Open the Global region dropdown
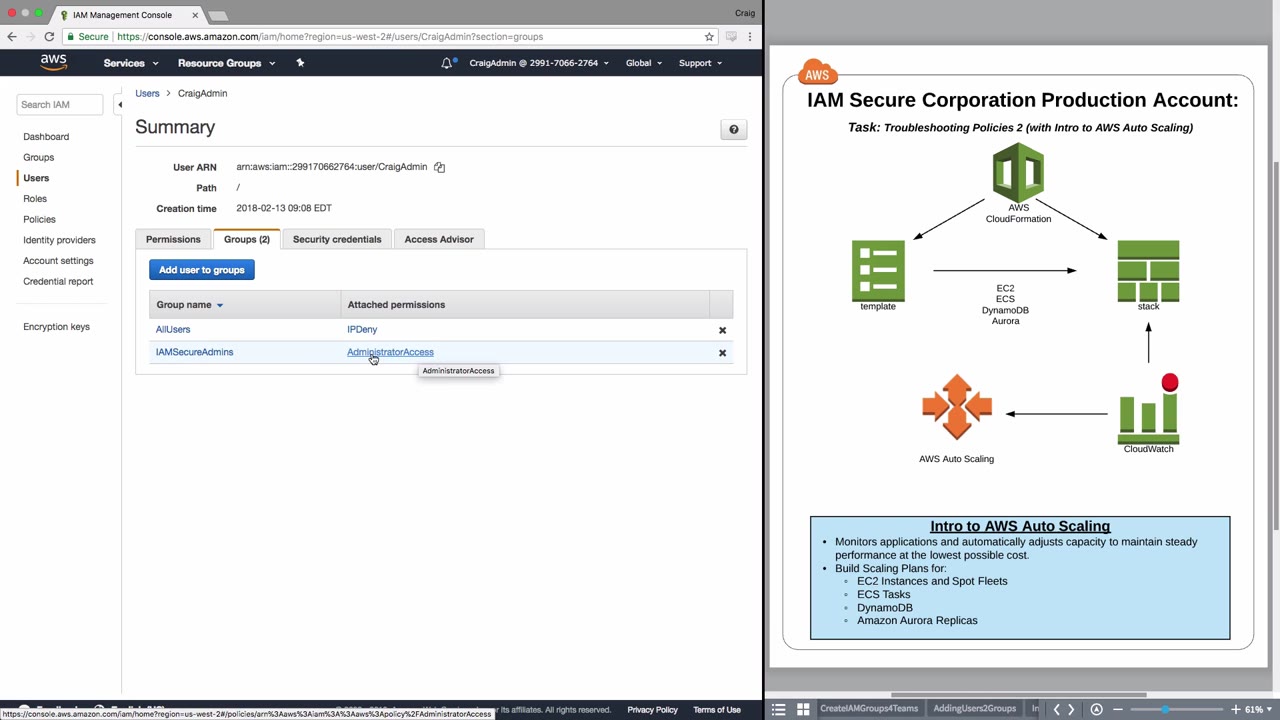The height and width of the screenshot is (720, 1280). [644, 63]
